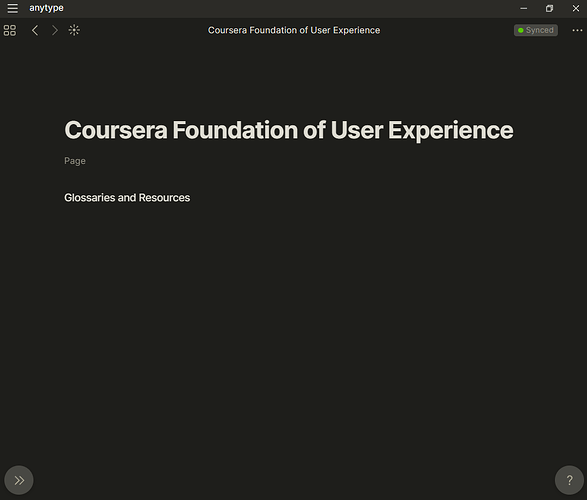Open the Page object type selector
Screen dimensions: 587x500
(75, 161)
